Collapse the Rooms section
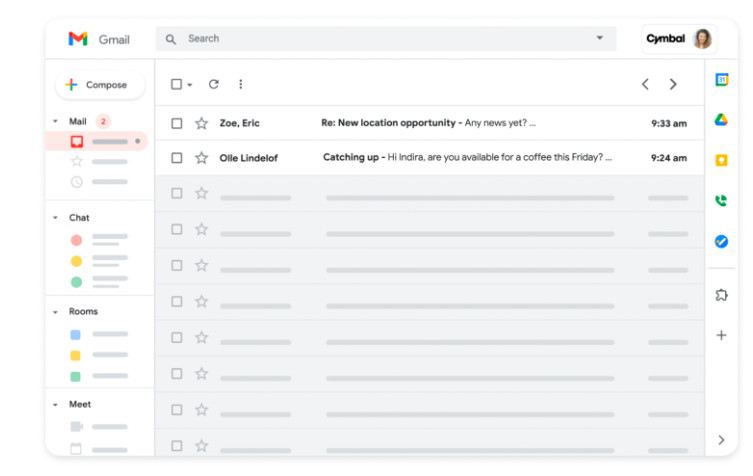This screenshot has height=476, width=753. pyautogui.click(x=55, y=312)
